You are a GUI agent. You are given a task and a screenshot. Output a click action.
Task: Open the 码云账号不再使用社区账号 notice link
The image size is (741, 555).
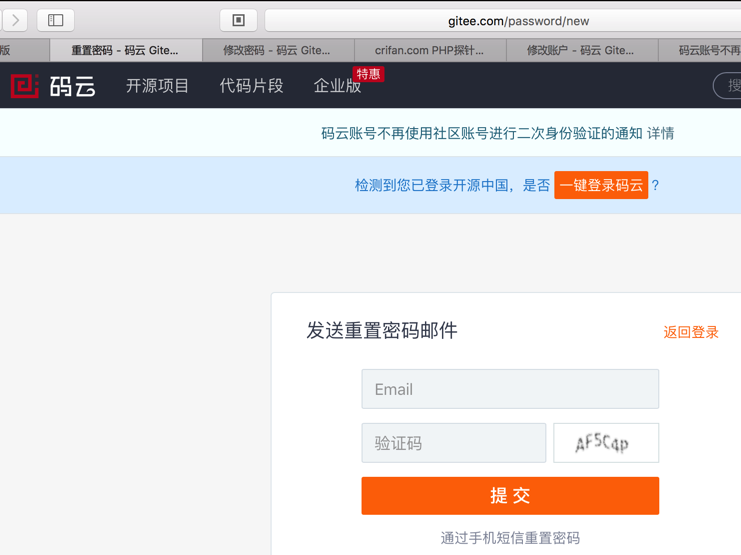tap(482, 133)
